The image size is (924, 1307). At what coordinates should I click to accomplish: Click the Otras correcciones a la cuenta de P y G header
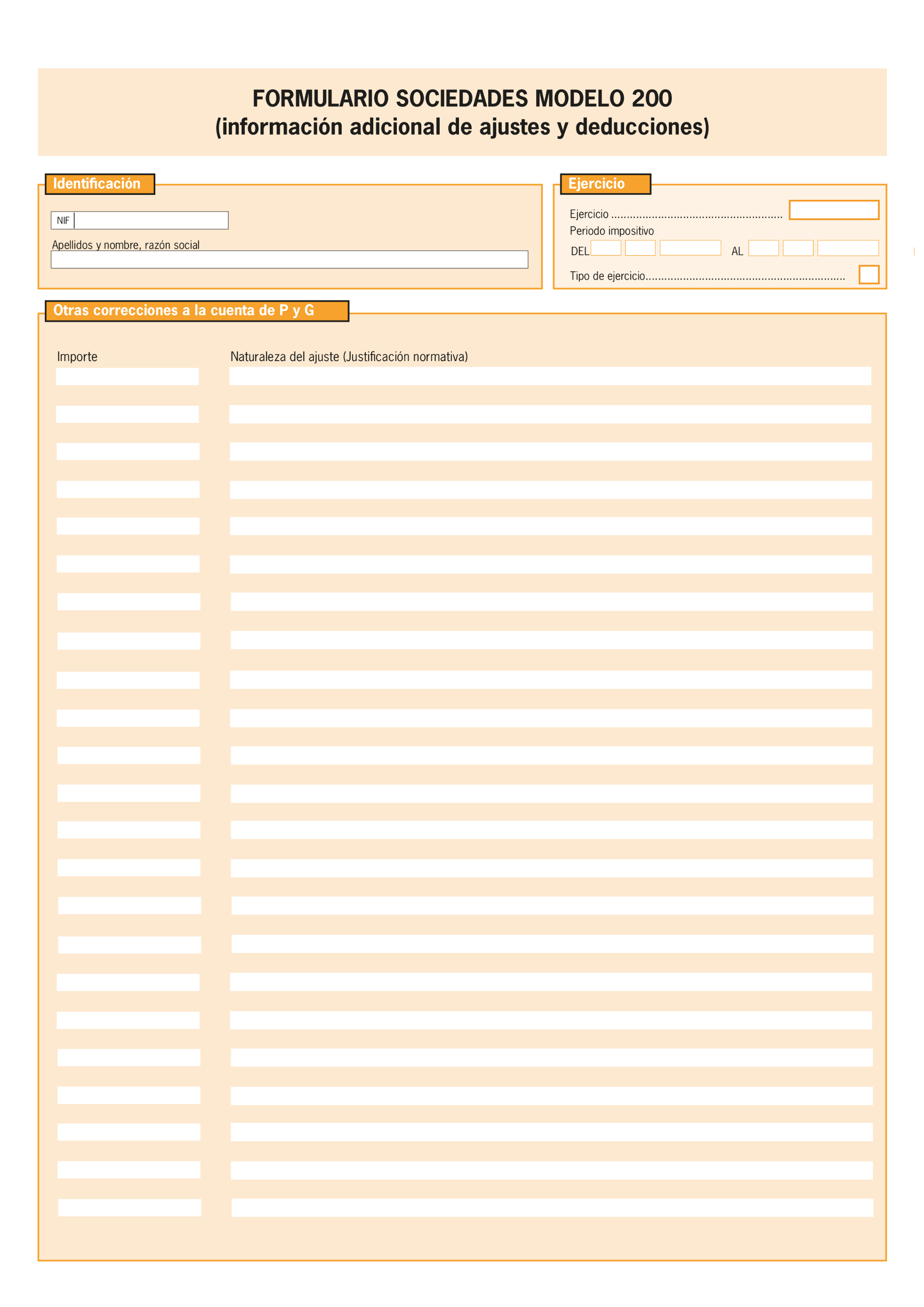point(197,311)
